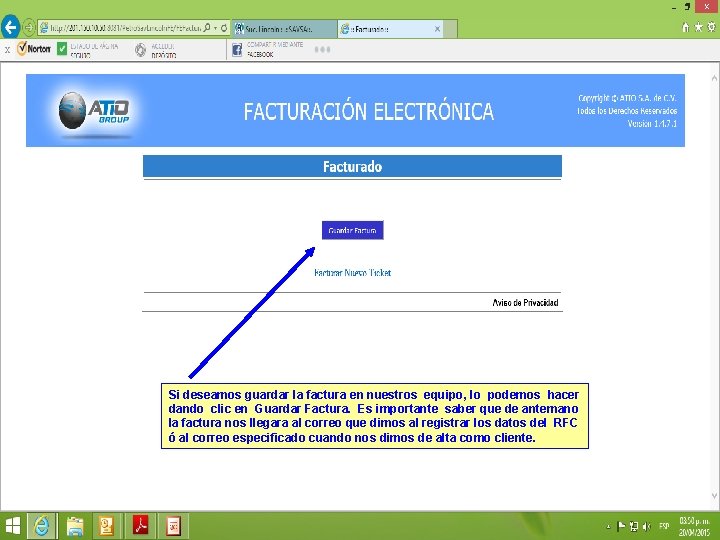Image resolution: width=720 pixels, height=540 pixels.
Task: Open the browser home page icon
Action: coord(686,27)
